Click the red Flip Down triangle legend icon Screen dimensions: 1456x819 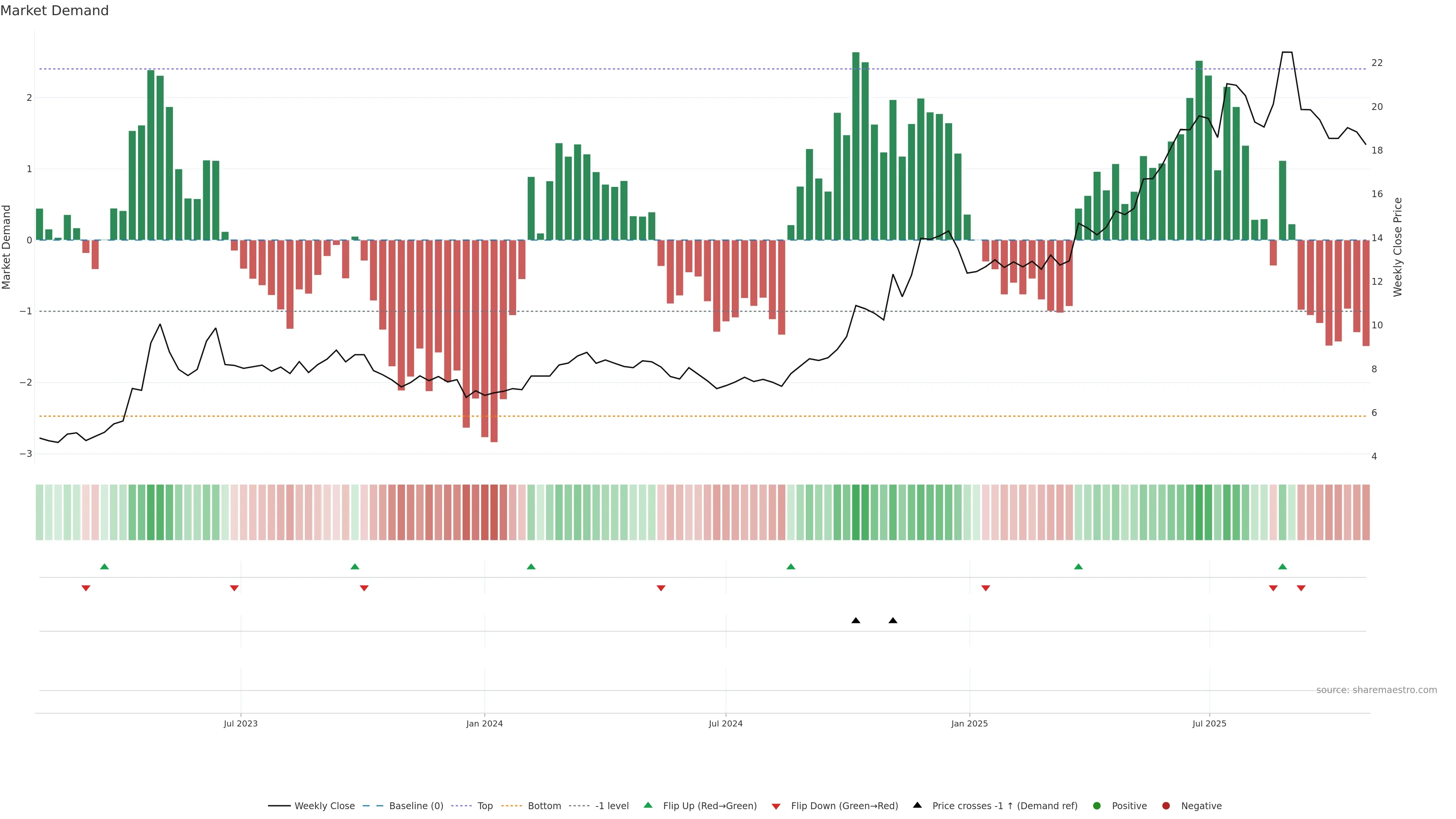pos(776,806)
